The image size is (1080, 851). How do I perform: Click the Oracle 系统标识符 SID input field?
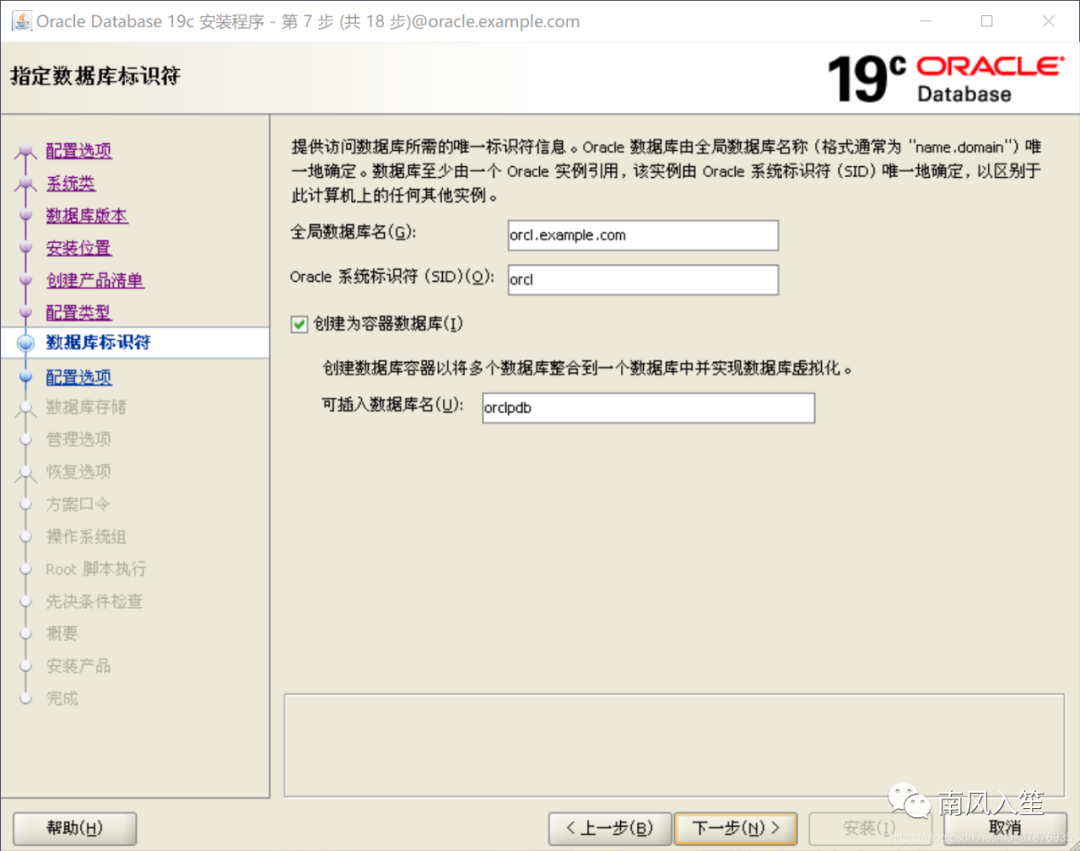pyautogui.click(x=643, y=280)
